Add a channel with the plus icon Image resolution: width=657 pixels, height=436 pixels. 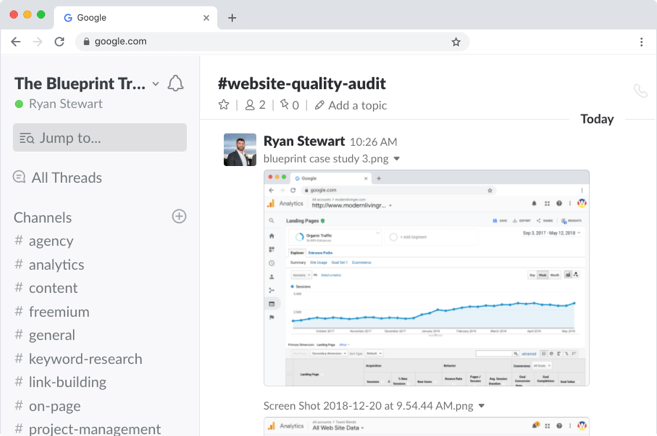coord(179,217)
